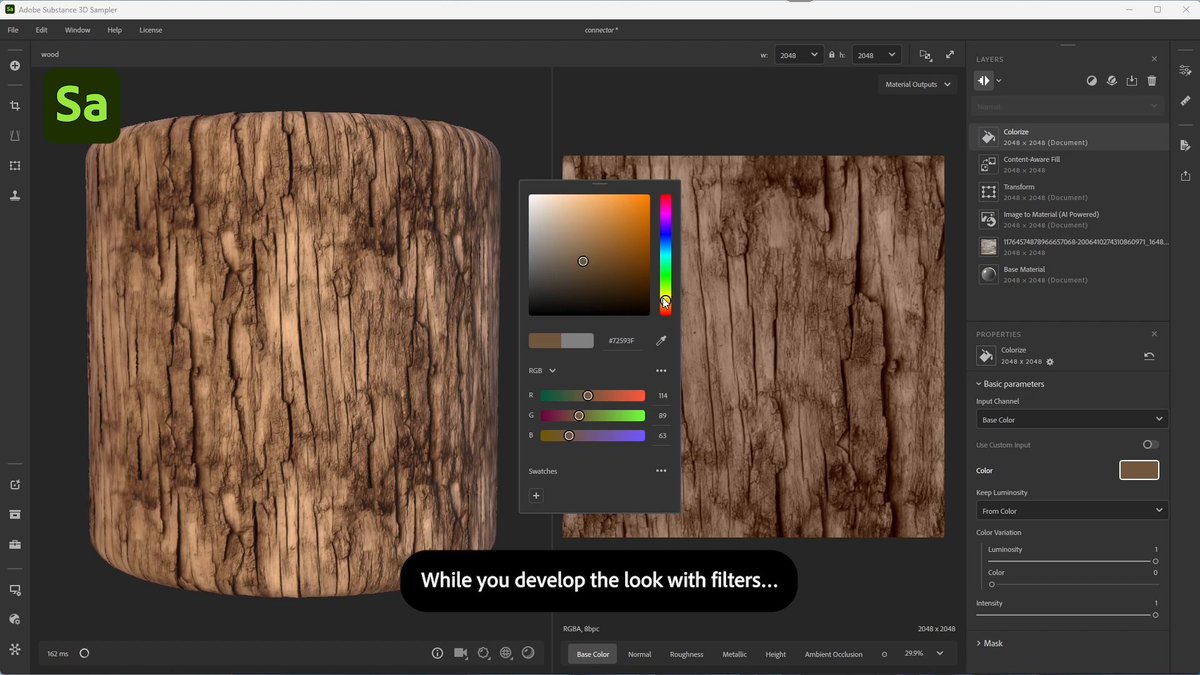Open the mesh globe icon under 3D view
The image size is (1200, 675).
click(x=506, y=653)
